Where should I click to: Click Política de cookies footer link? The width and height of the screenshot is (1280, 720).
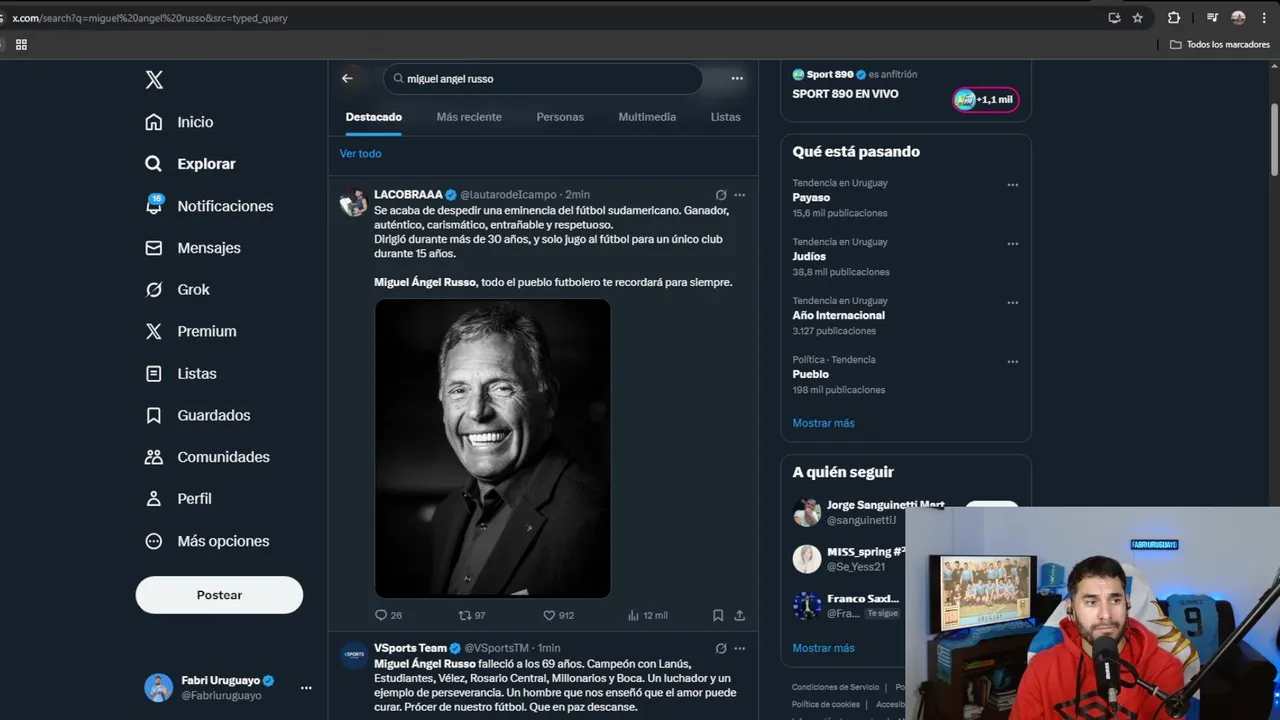[x=826, y=704]
